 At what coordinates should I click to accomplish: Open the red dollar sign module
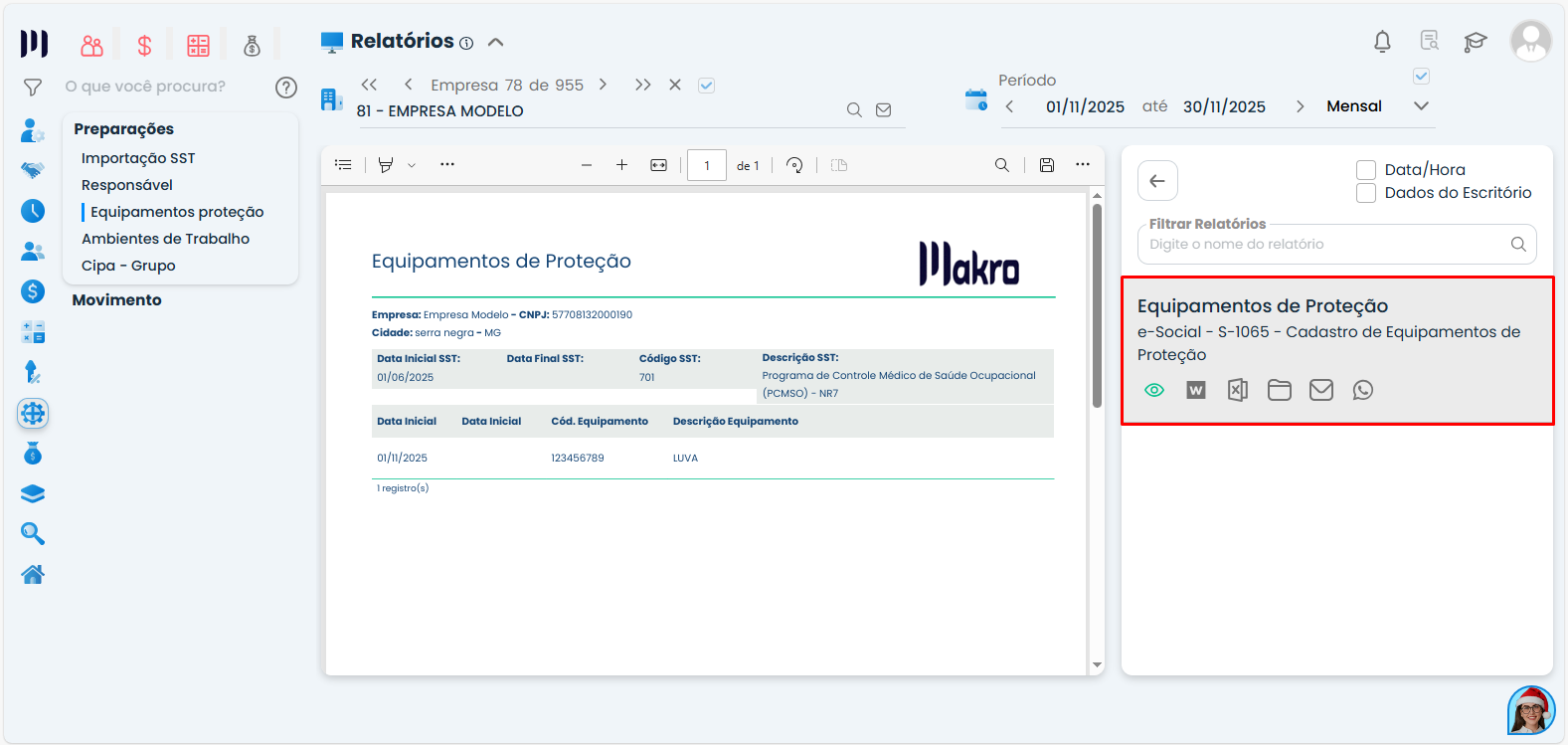click(145, 45)
